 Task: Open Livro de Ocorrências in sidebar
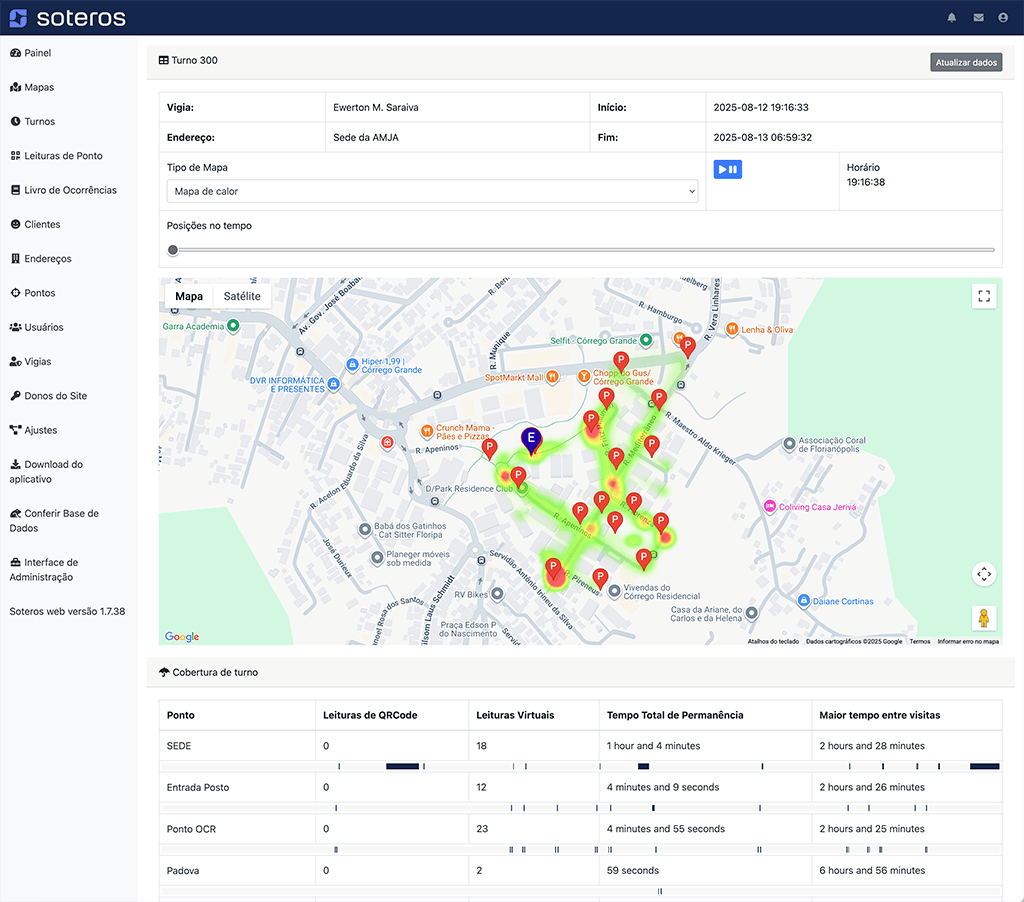[70, 190]
